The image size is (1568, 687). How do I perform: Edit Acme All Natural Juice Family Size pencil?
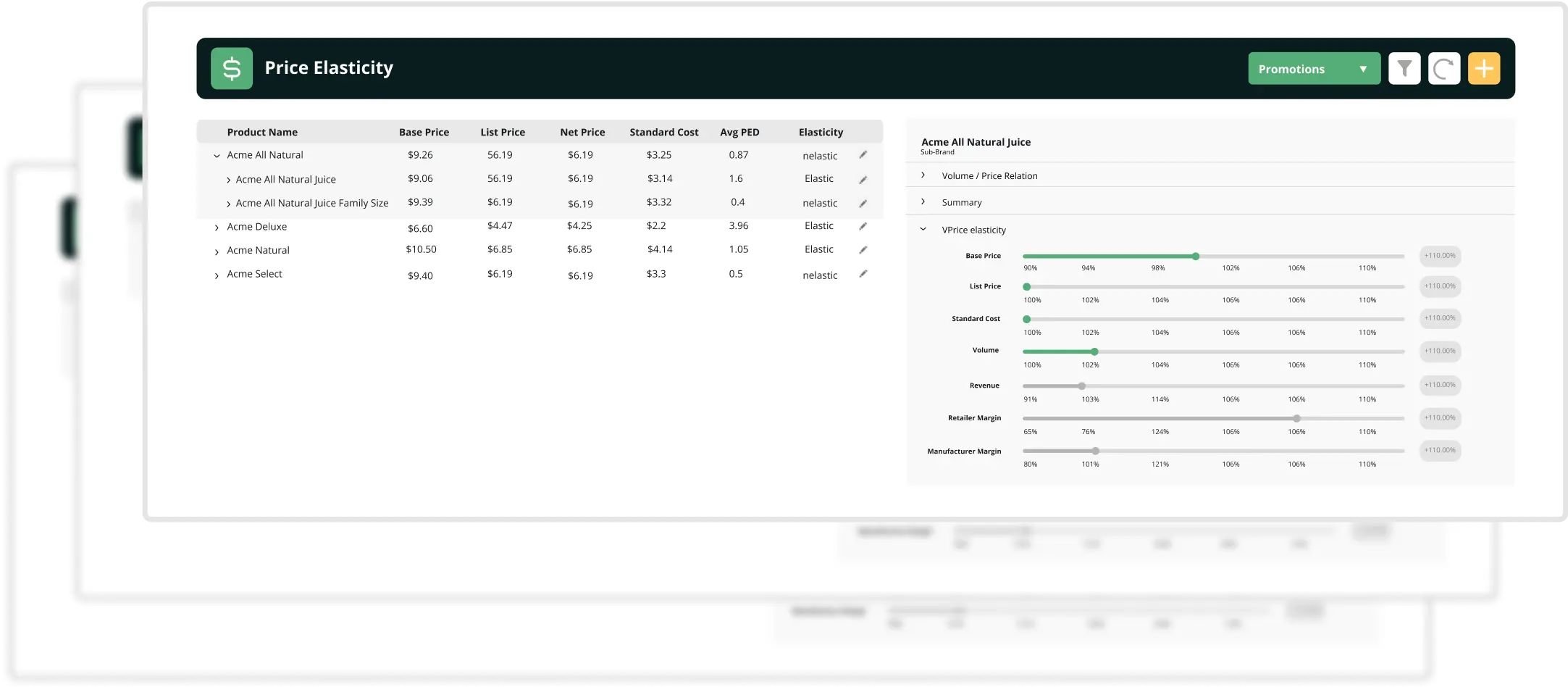[863, 204]
